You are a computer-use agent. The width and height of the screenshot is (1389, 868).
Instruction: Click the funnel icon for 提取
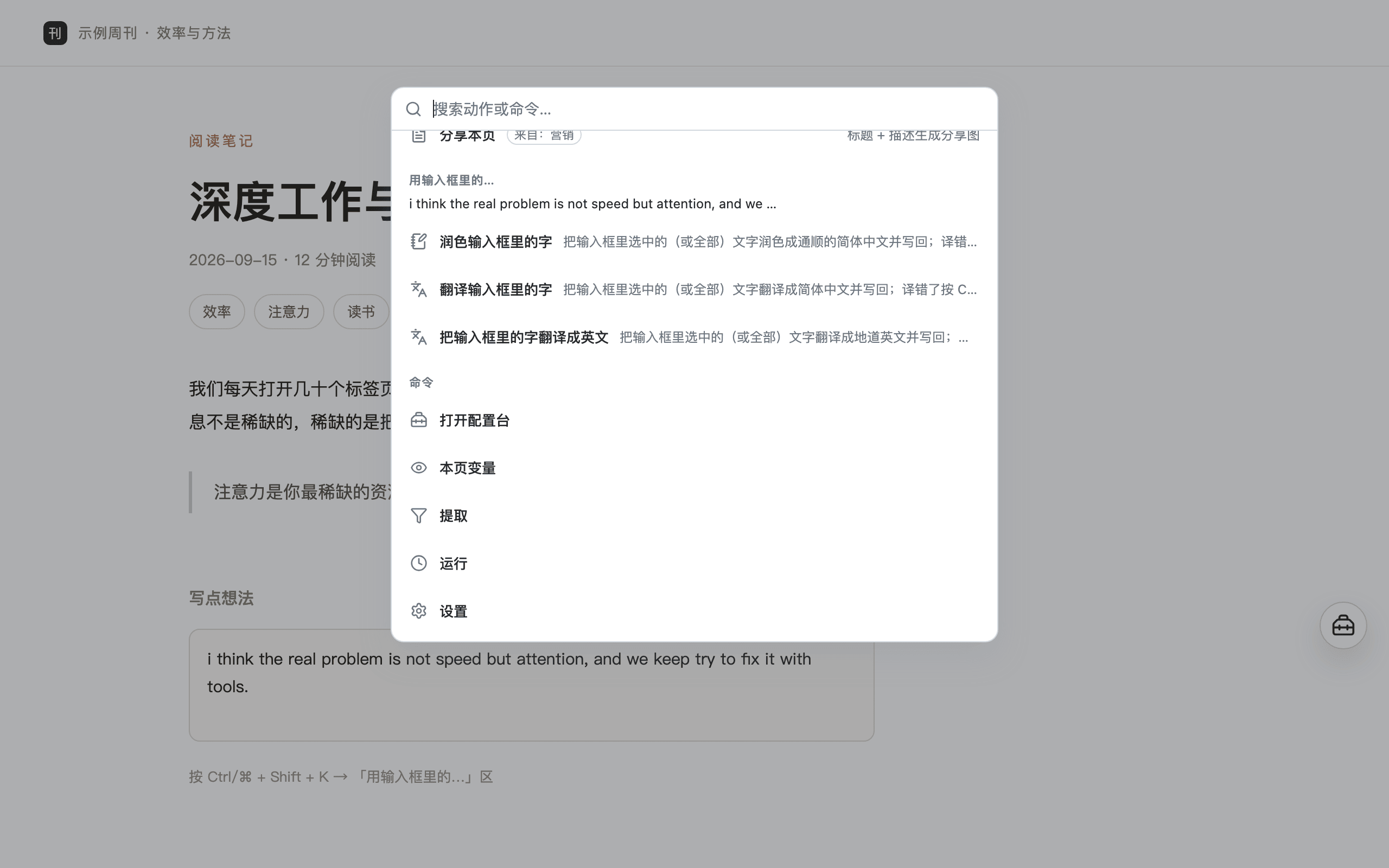pyautogui.click(x=418, y=515)
